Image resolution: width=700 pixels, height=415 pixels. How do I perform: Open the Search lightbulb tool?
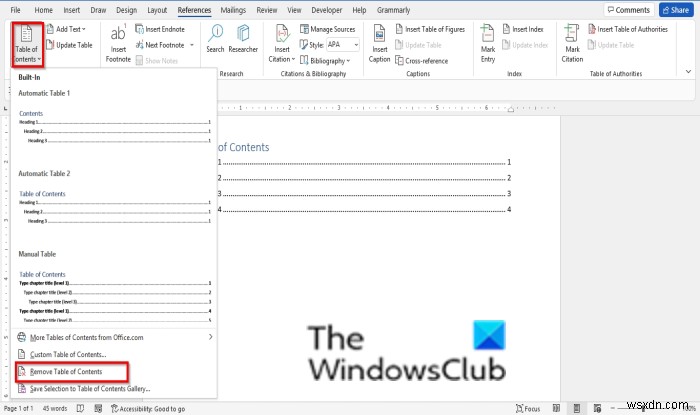click(215, 39)
